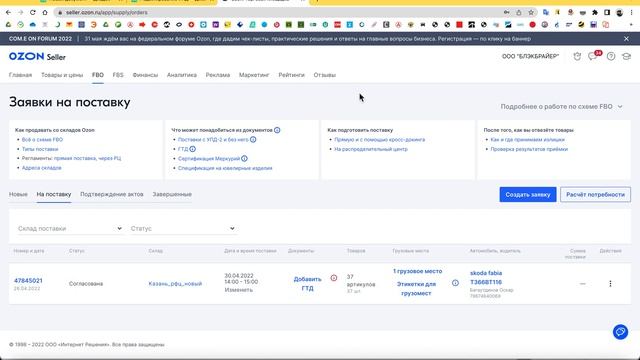Open the help question mark icon
The image size is (640, 360).
(611, 57)
